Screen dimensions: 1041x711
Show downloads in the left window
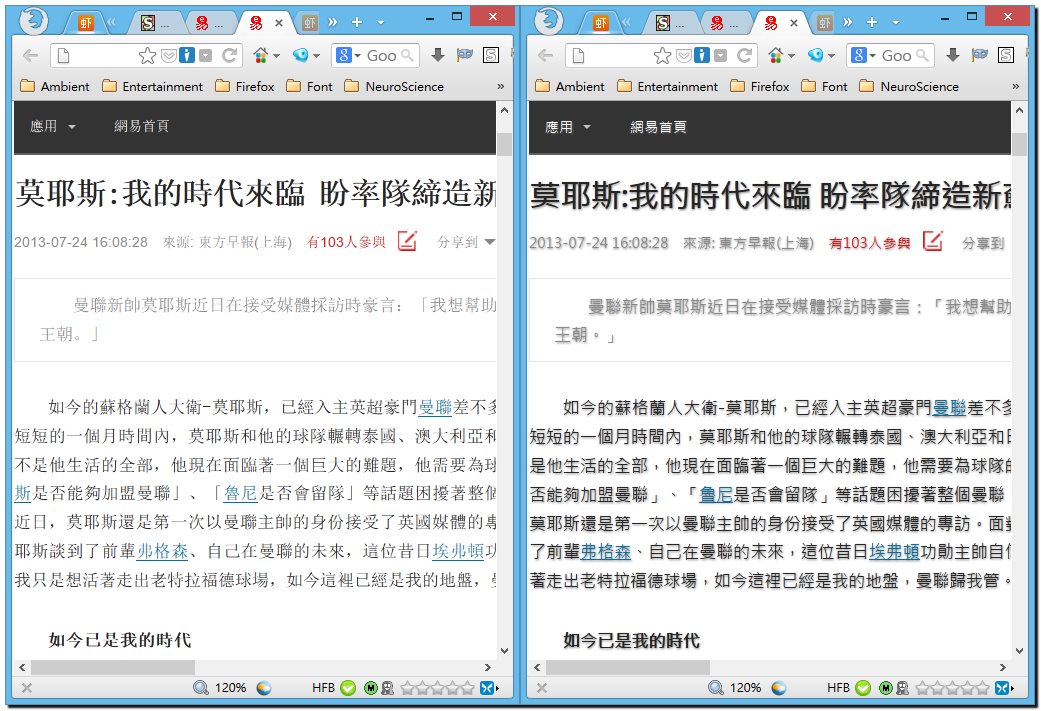point(438,56)
